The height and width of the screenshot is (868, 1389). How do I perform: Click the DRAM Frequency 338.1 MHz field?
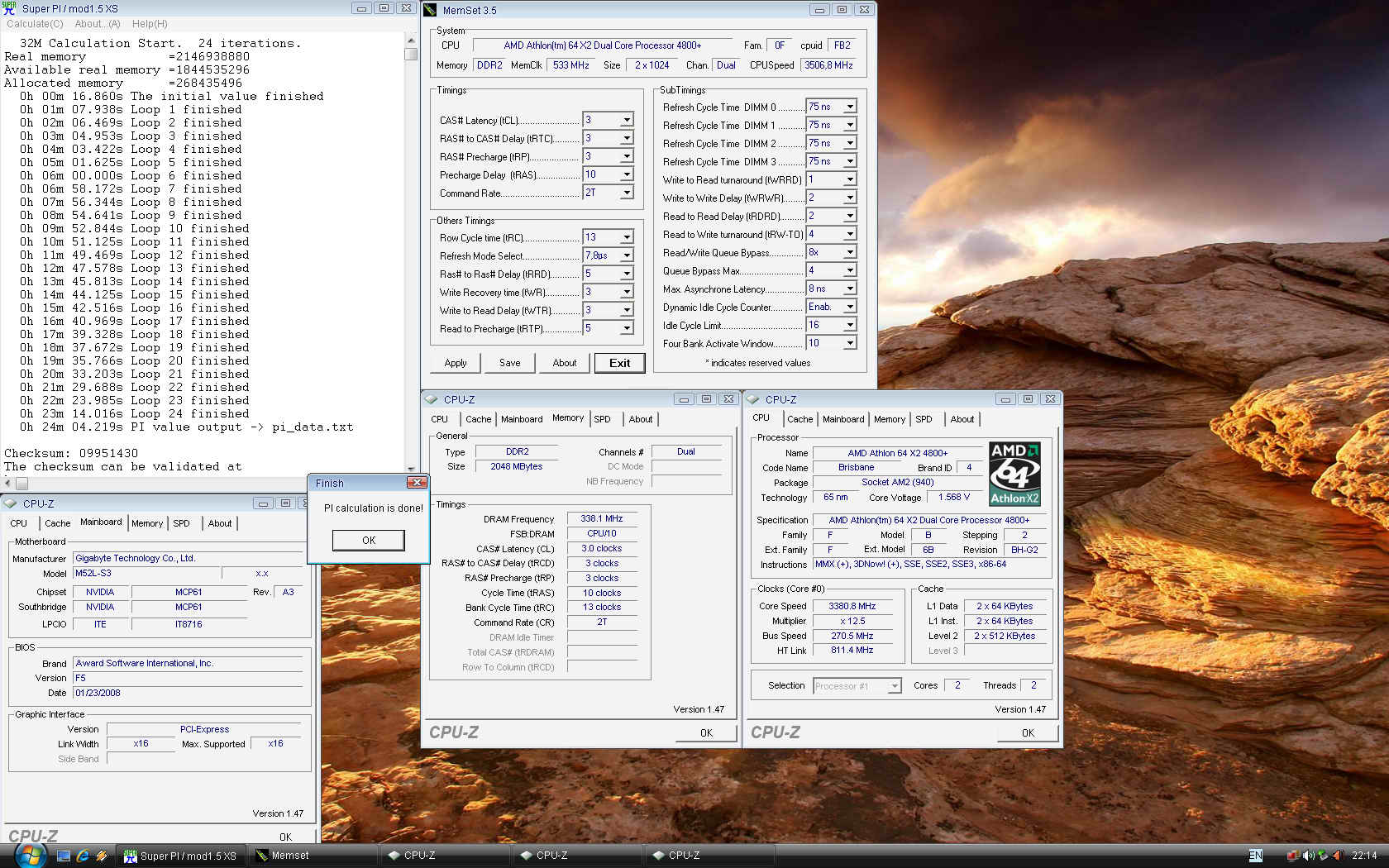point(602,518)
